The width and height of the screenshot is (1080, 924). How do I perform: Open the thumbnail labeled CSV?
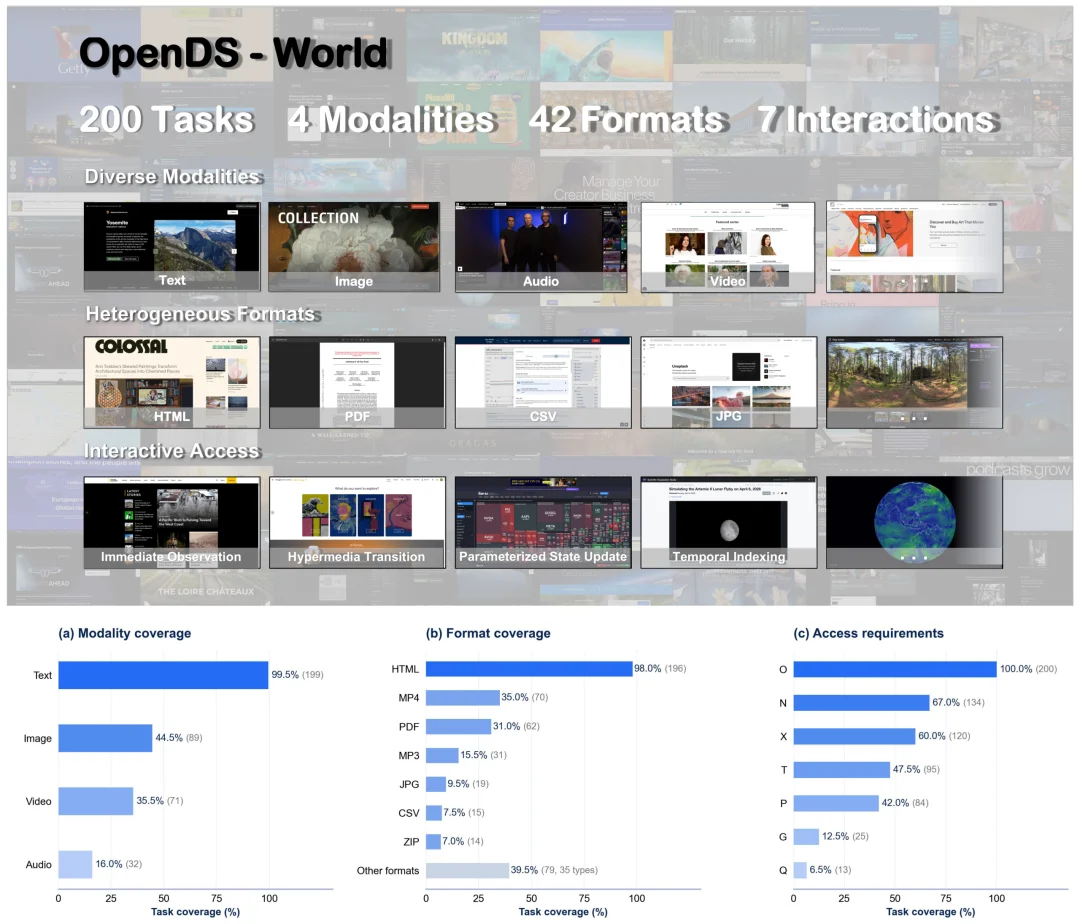pos(543,382)
